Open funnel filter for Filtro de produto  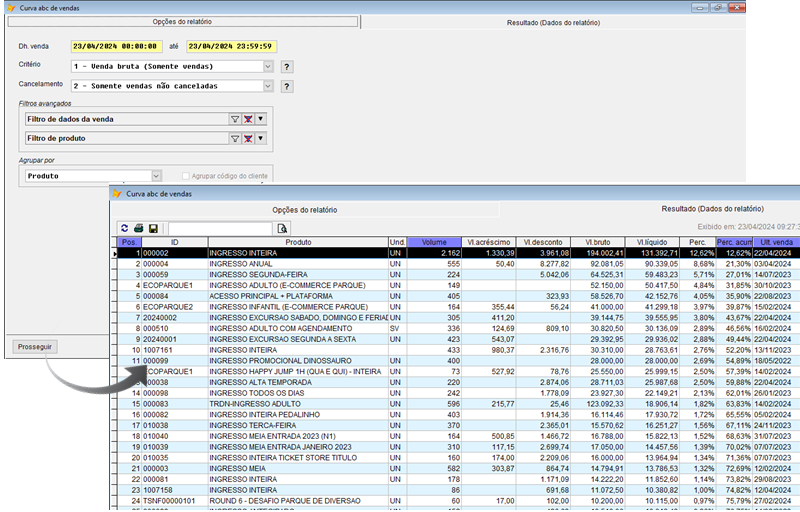(x=235, y=137)
